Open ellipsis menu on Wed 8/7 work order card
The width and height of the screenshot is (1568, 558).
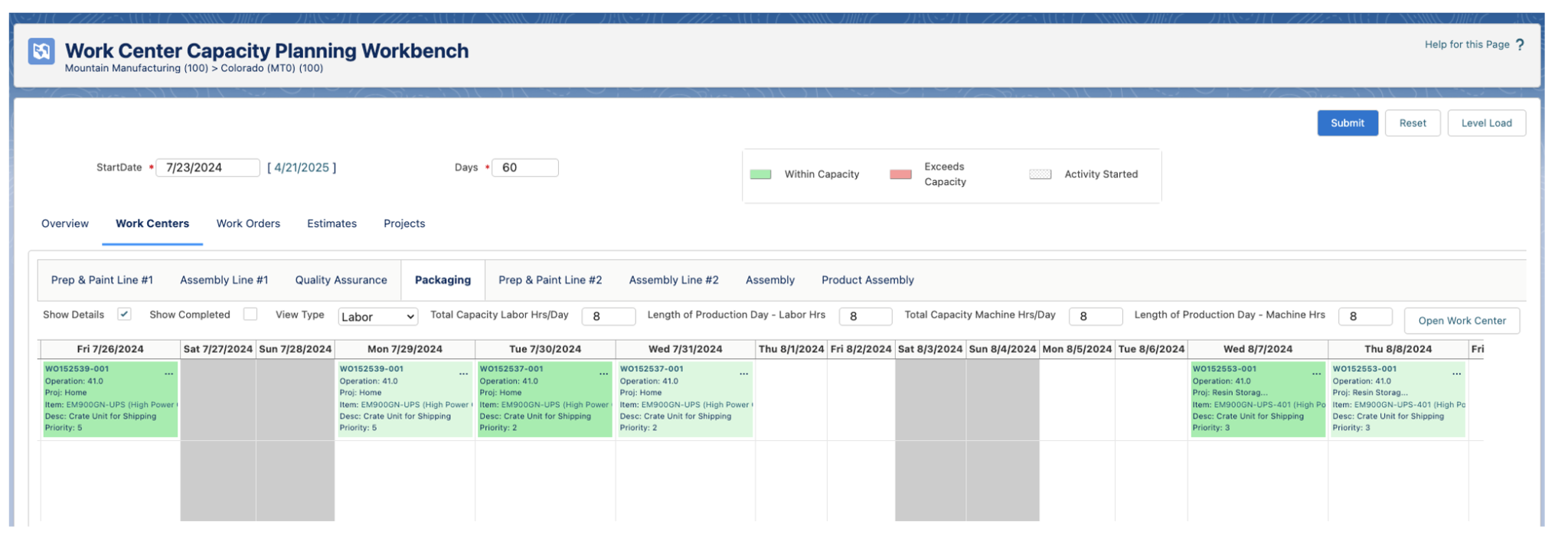pos(1316,374)
